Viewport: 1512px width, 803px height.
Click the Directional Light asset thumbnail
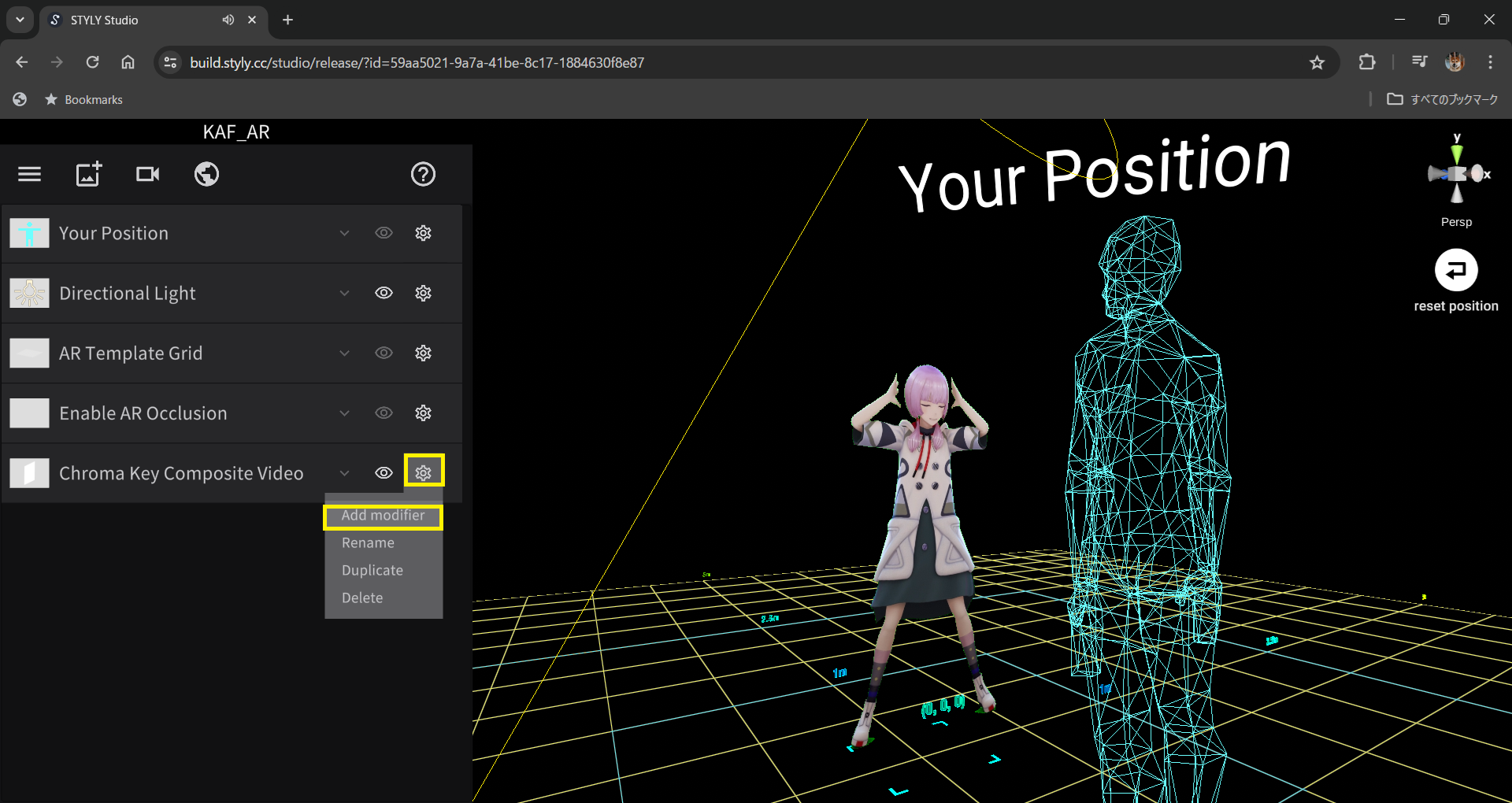29,293
